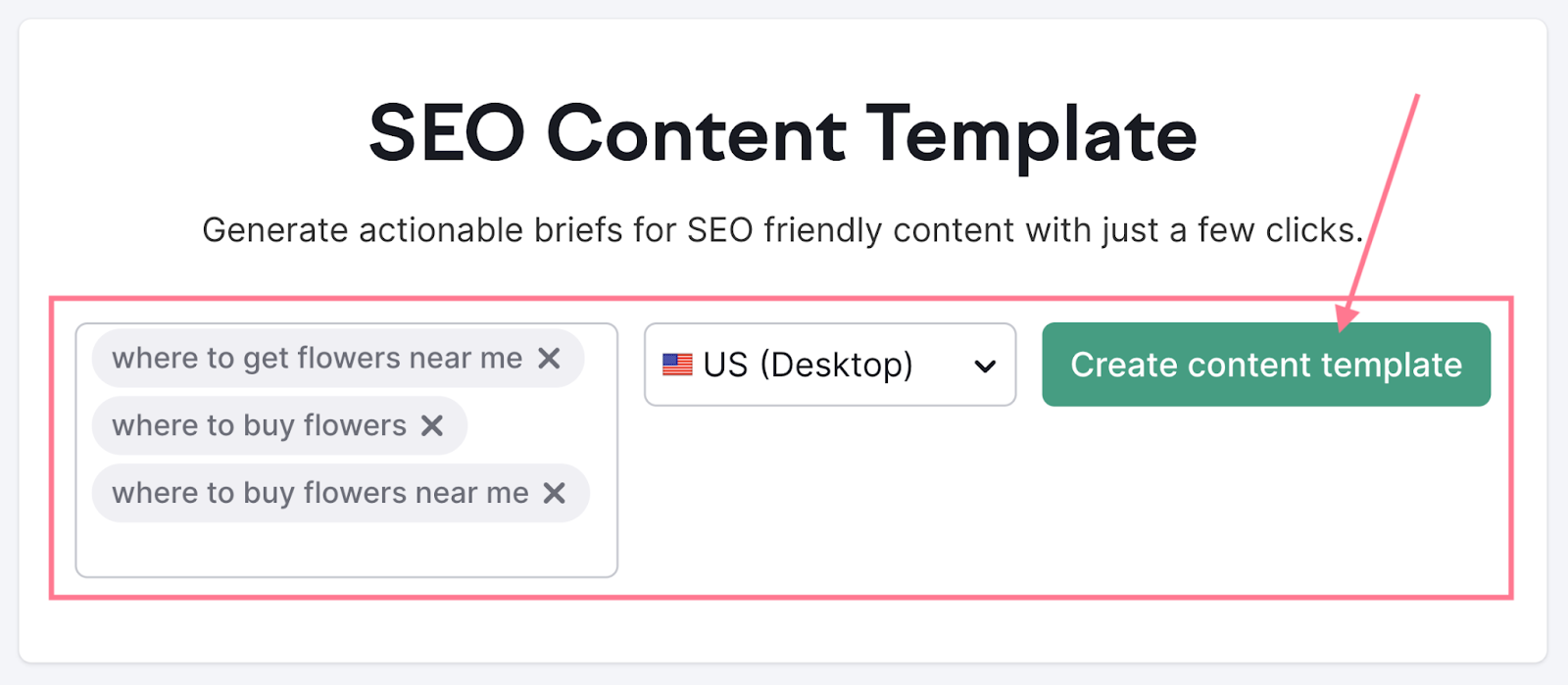The height and width of the screenshot is (685, 1568).
Task: Click the Create content template button
Action: point(1266,365)
